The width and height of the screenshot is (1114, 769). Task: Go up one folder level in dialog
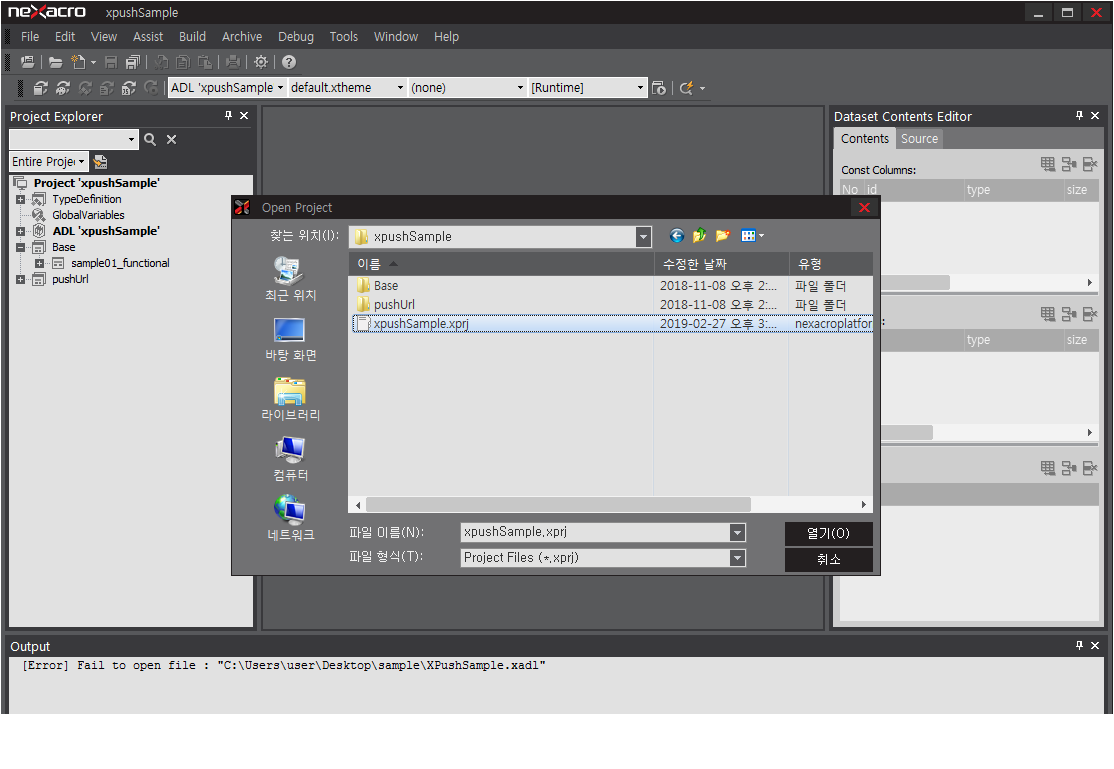pos(700,236)
